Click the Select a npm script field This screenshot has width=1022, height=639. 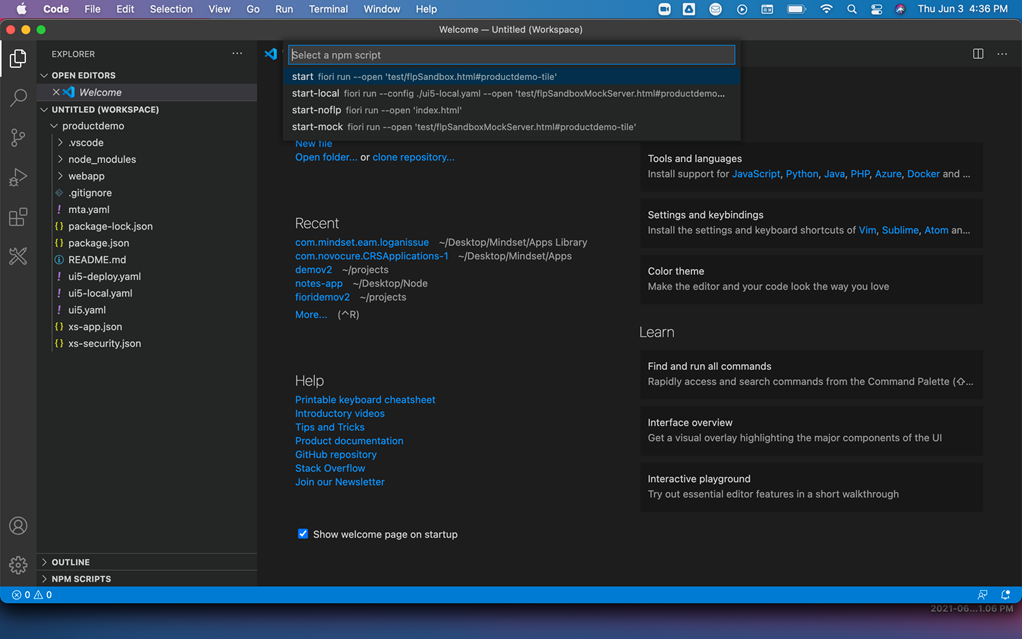pyautogui.click(x=512, y=55)
